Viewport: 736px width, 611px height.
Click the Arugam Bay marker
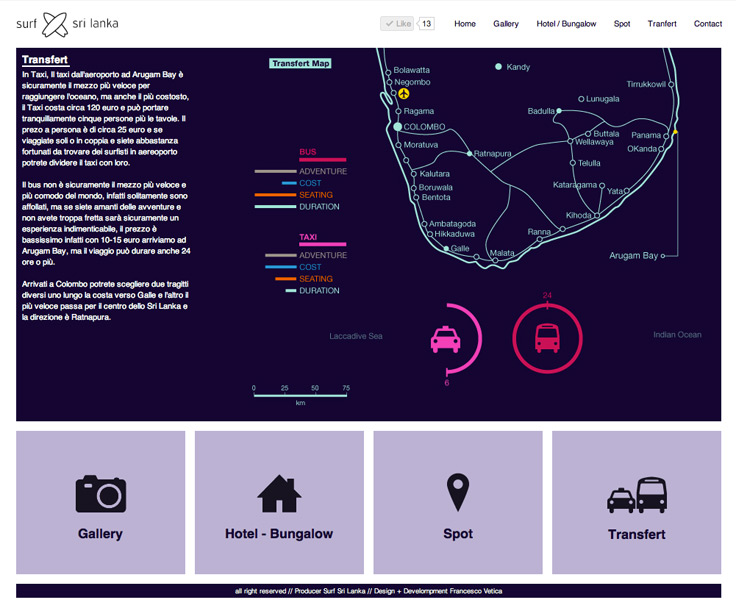pyautogui.click(x=663, y=256)
